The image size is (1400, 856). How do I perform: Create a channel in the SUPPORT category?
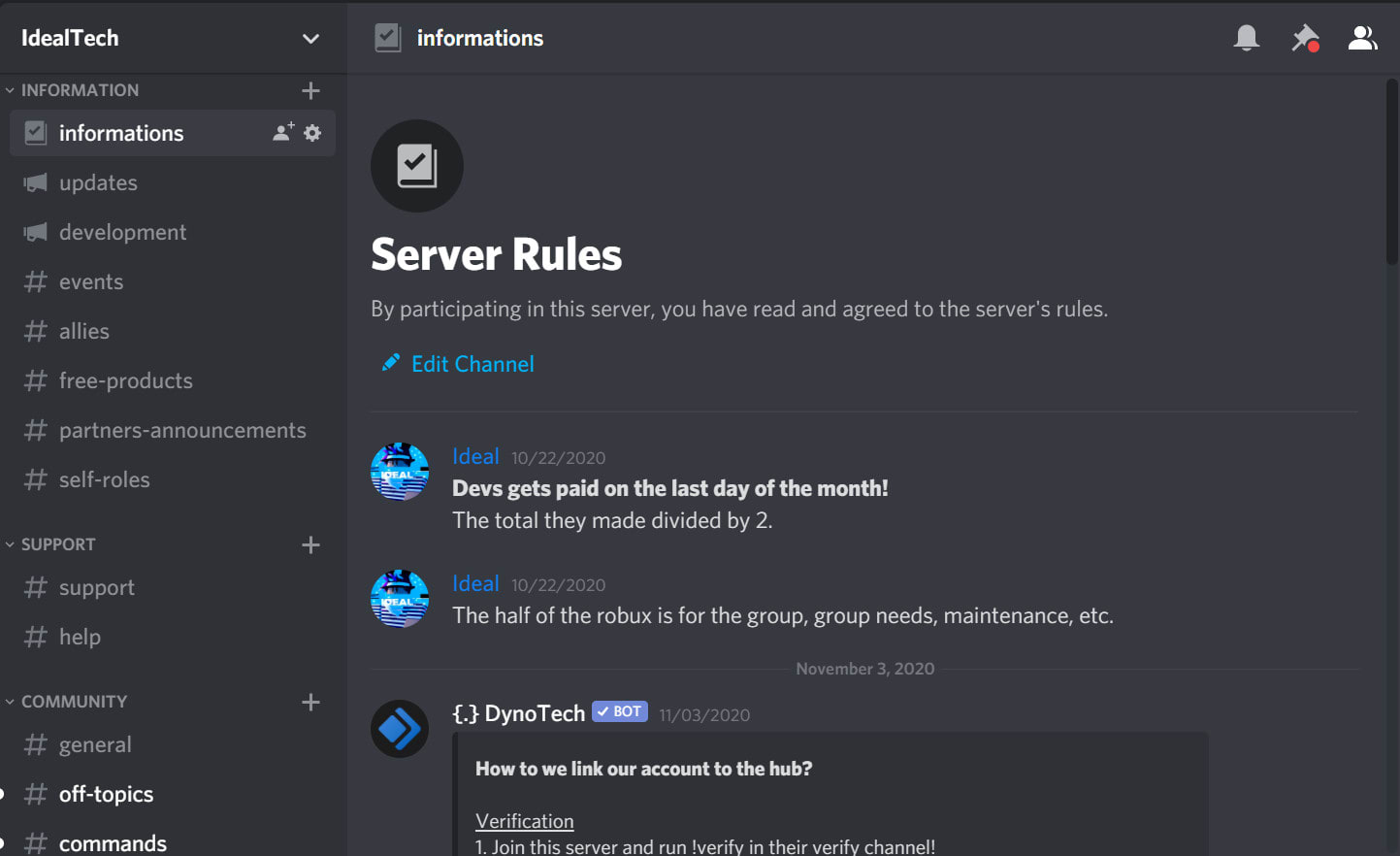(x=310, y=544)
